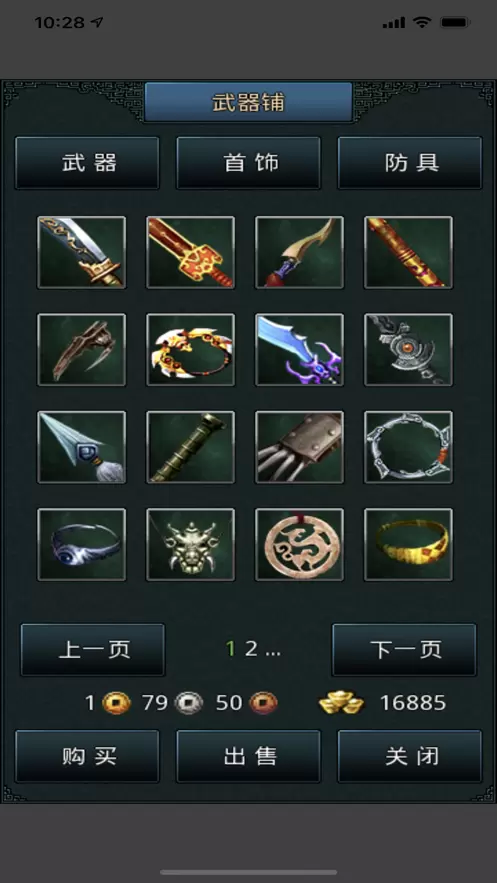Pick the round dragon jade pendant
497x883 pixels.
299,545
